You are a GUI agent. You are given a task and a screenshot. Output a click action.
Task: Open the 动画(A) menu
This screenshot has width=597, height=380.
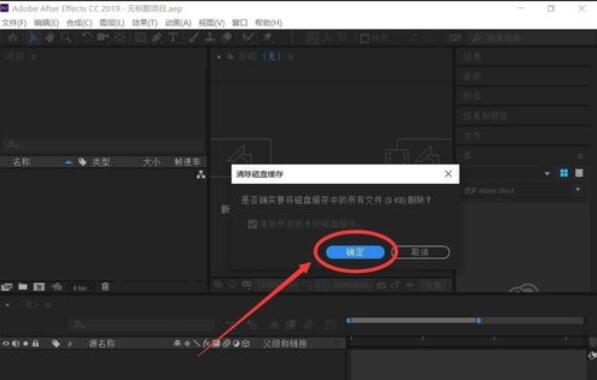point(178,23)
